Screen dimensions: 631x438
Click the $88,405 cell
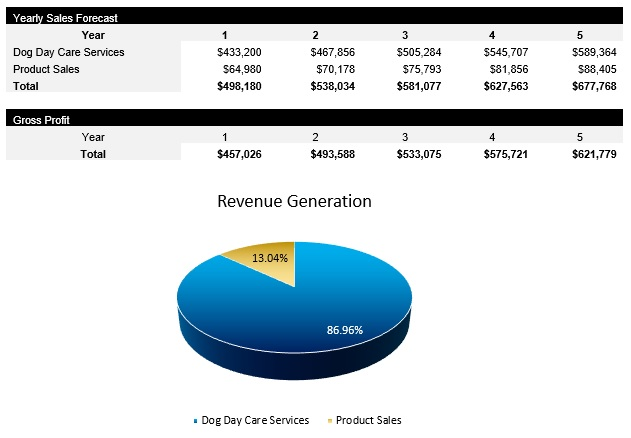click(x=594, y=69)
